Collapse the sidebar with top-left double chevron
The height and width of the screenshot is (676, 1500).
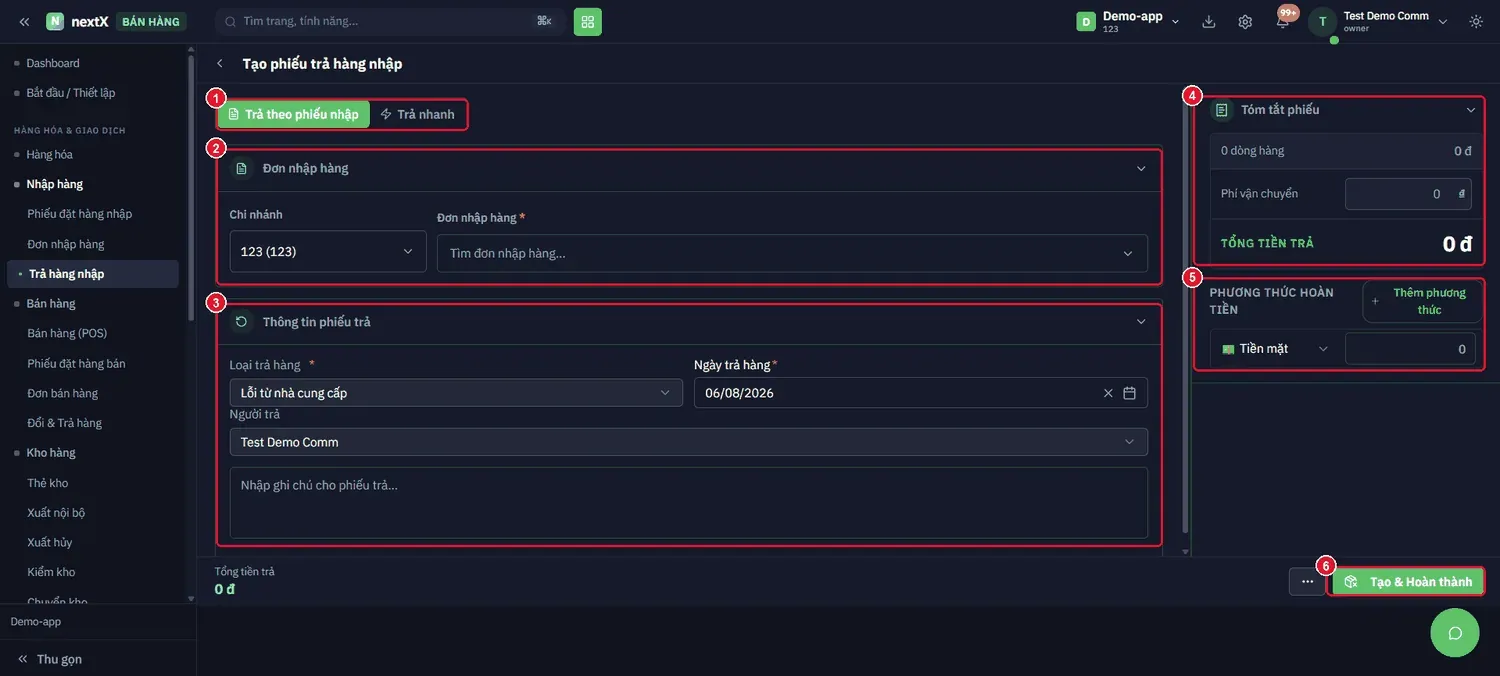(x=24, y=21)
